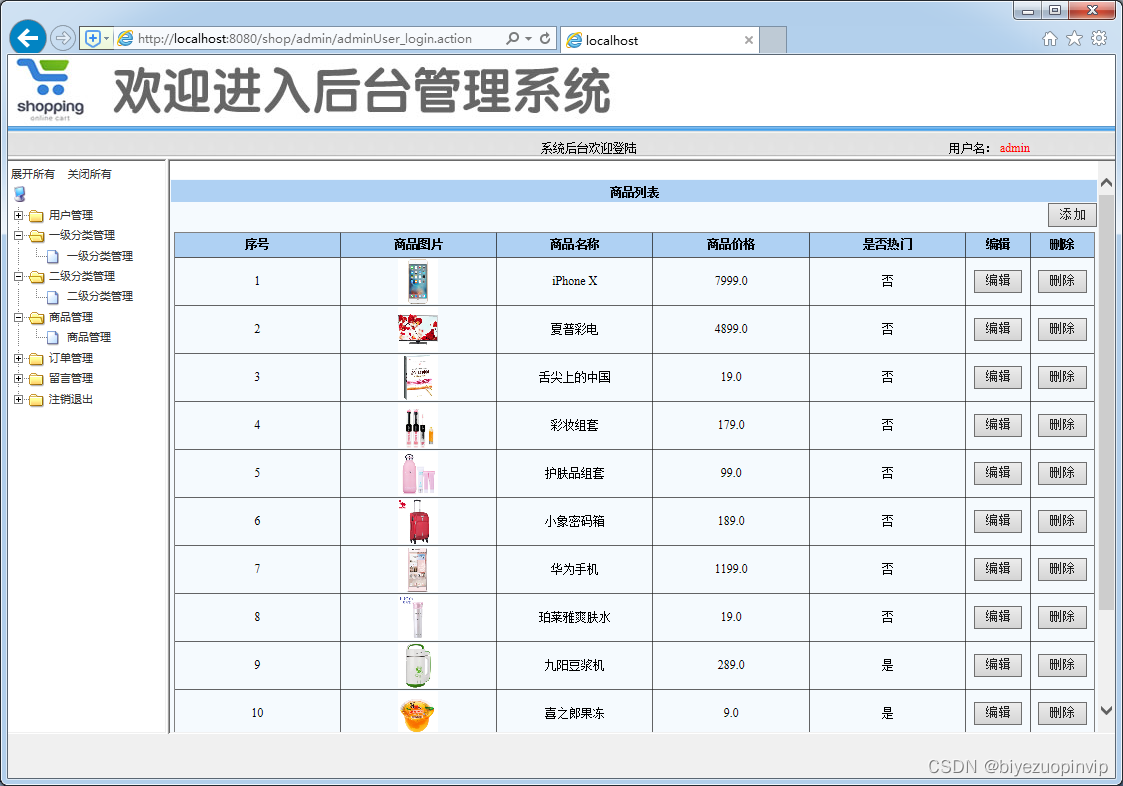1123x786 pixels.
Task: Click the page icon beside 一级分类管理 child
Action: [x=52, y=257]
